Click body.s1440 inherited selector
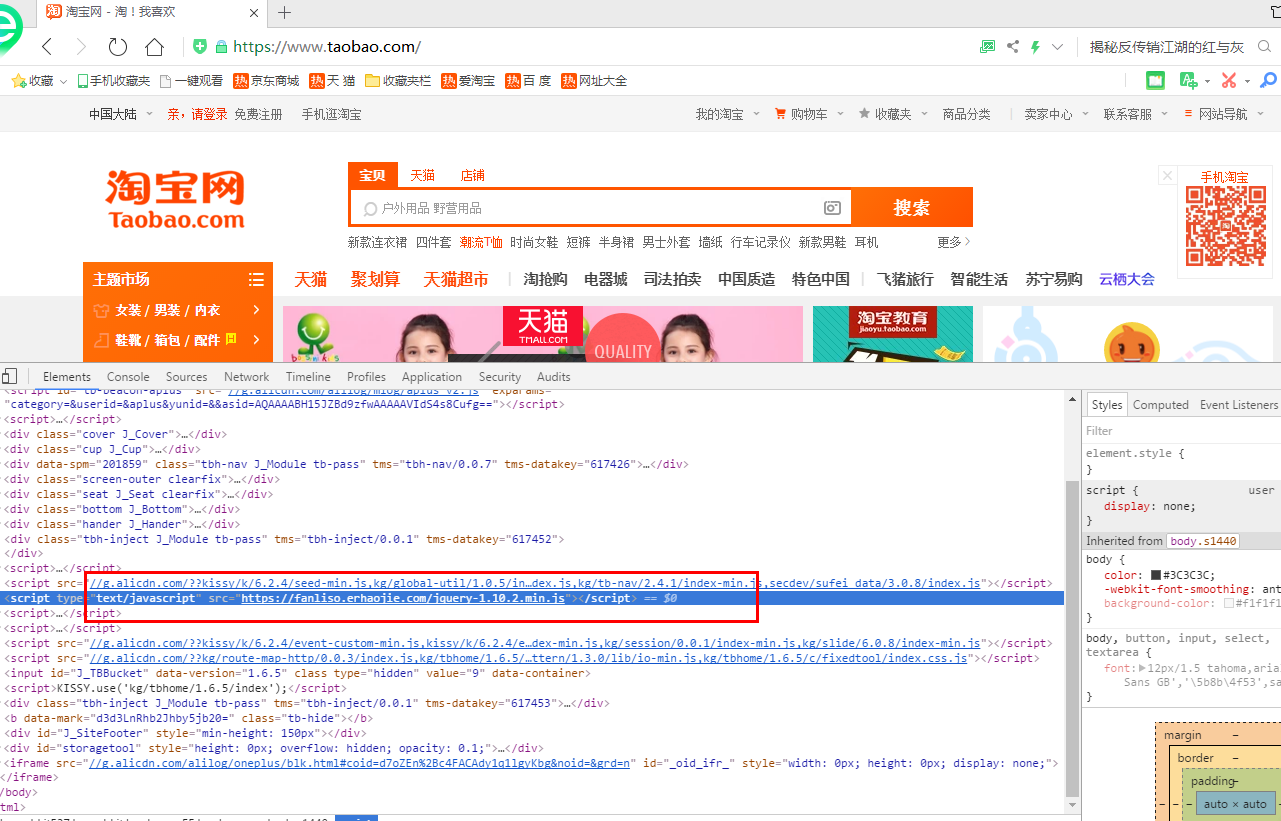 pos(1203,541)
